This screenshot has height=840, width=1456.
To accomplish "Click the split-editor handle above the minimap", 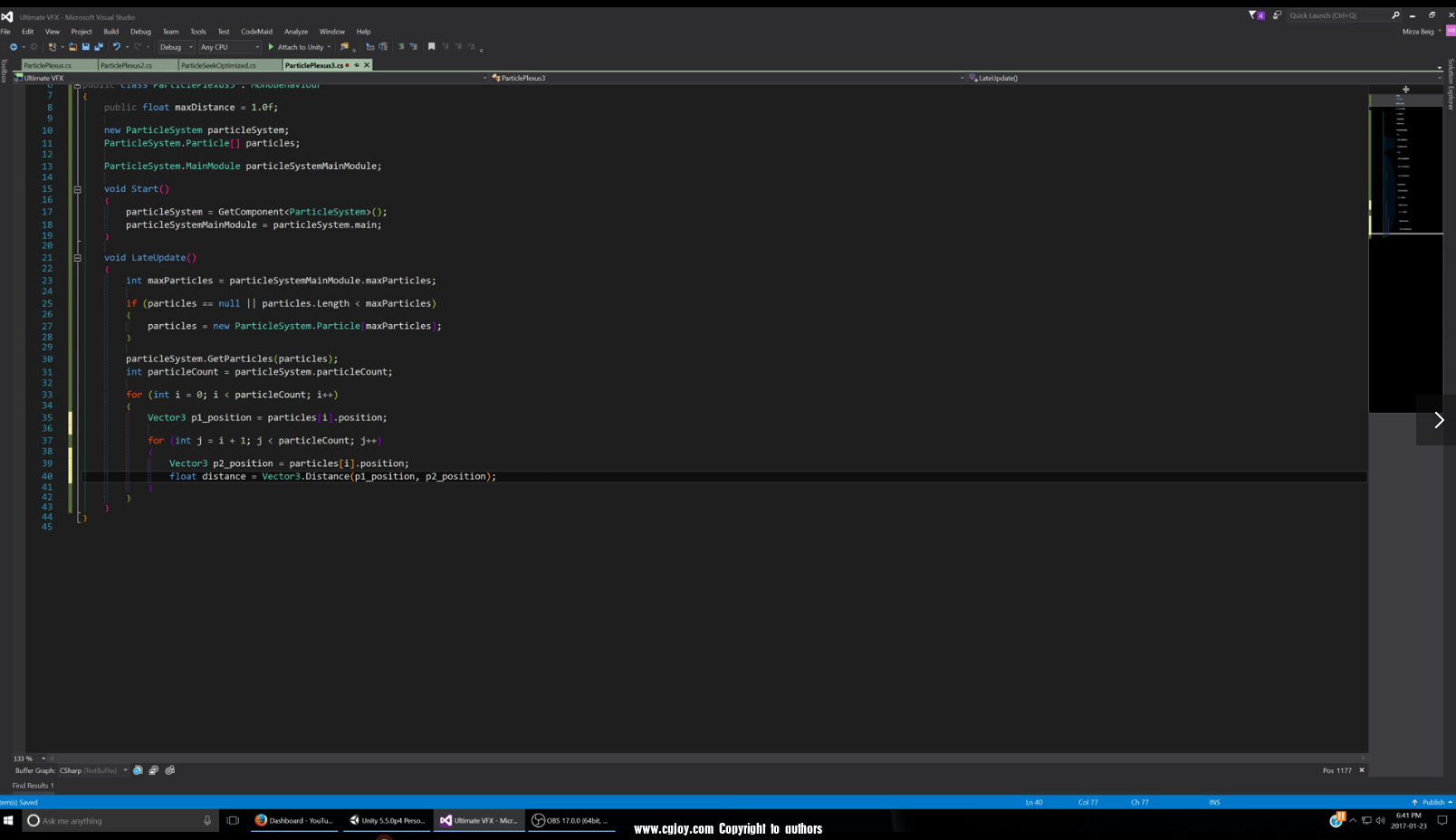I will pyautogui.click(x=1405, y=90).
